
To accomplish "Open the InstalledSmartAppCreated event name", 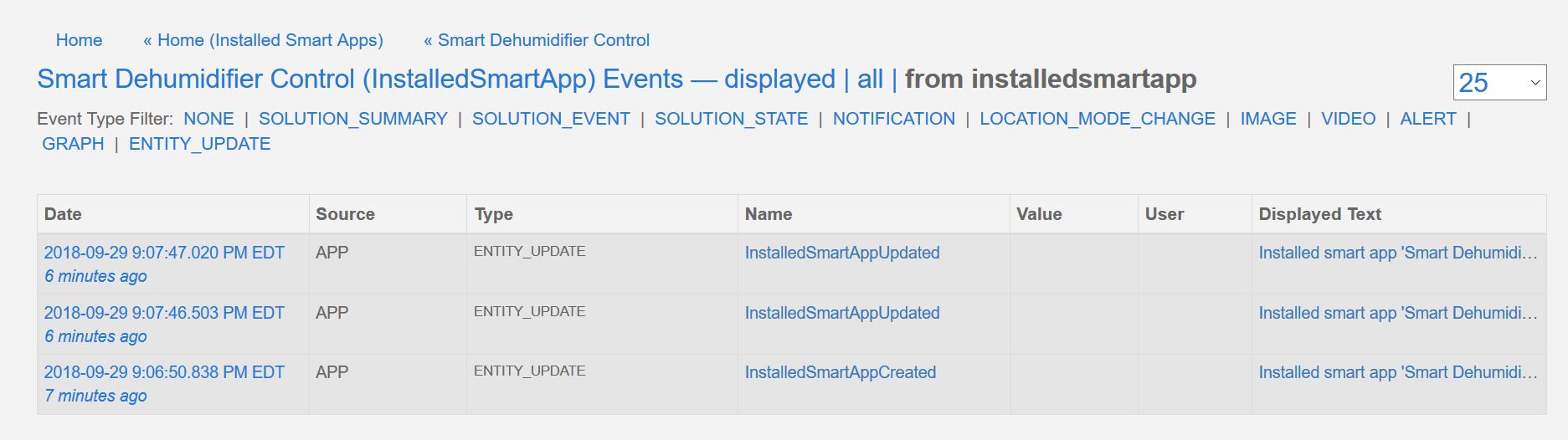I will click(x=841, y=372).
